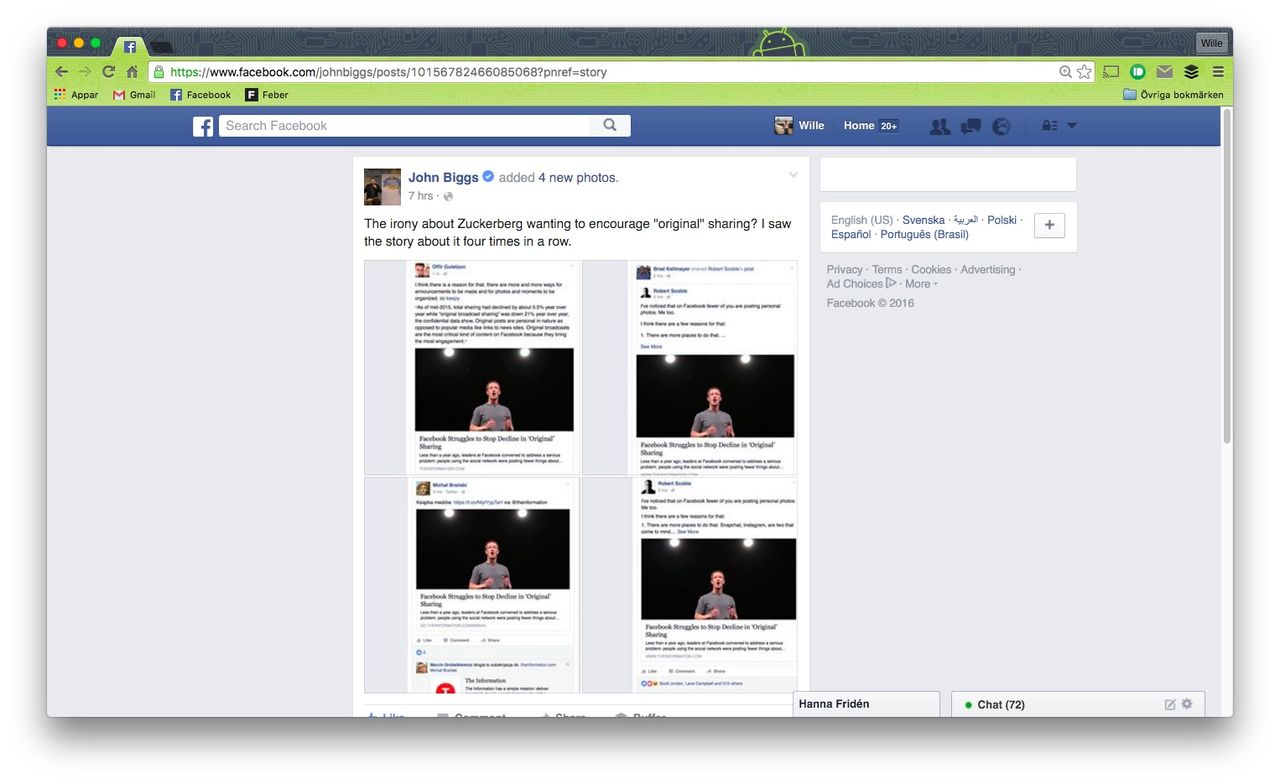Click the public globe audience icon on post

[448, 196]
